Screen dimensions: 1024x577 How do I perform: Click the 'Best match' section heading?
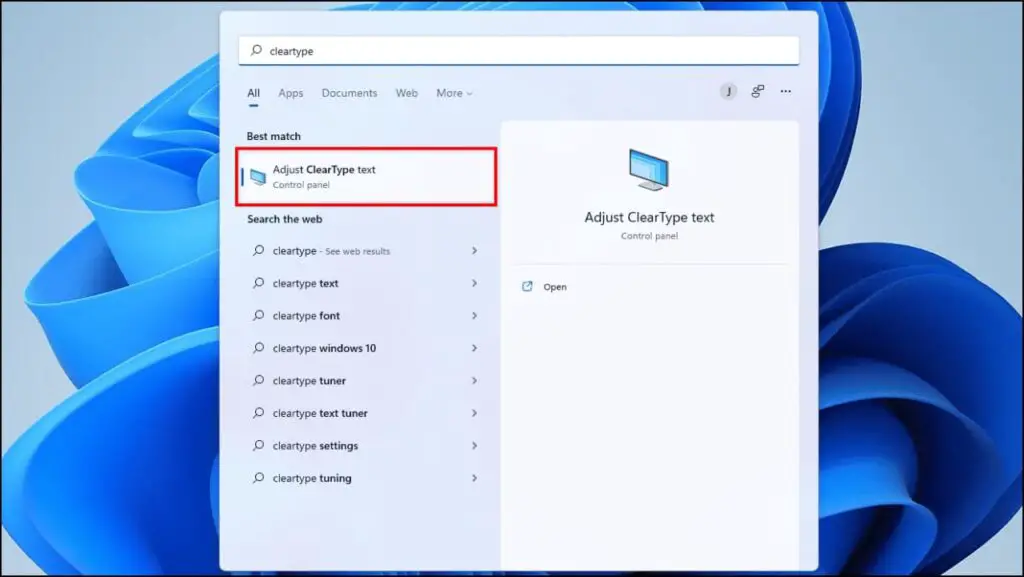274,136
